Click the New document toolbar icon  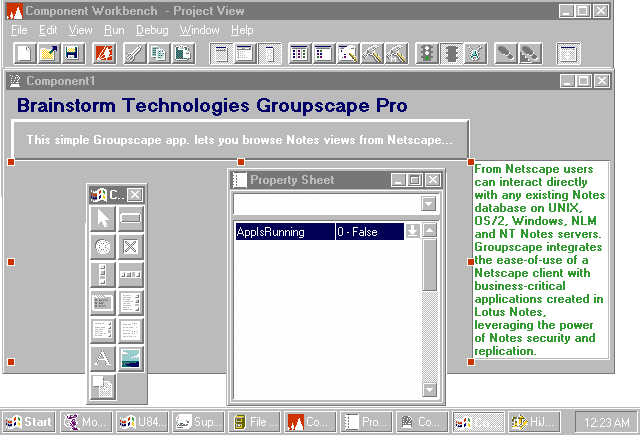(25, 53)
